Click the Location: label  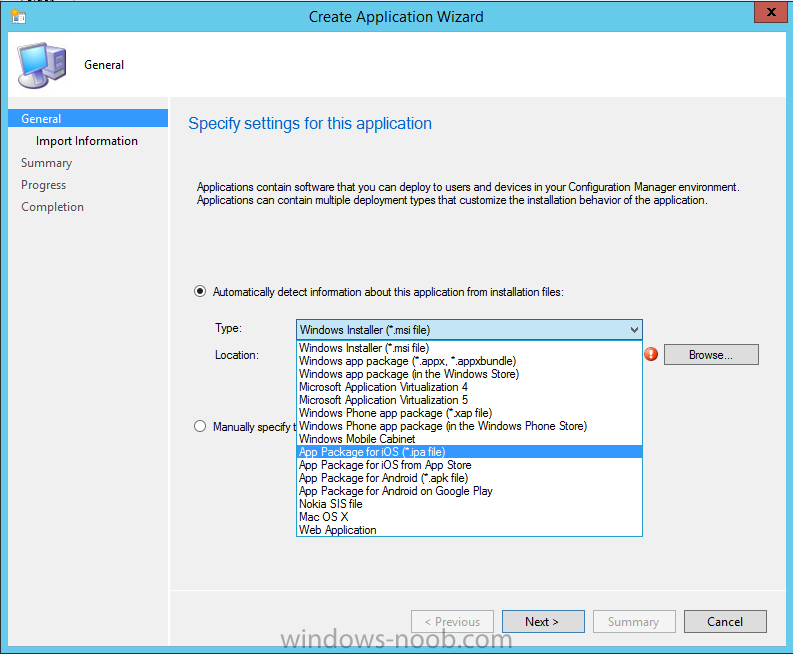(237, 355)
